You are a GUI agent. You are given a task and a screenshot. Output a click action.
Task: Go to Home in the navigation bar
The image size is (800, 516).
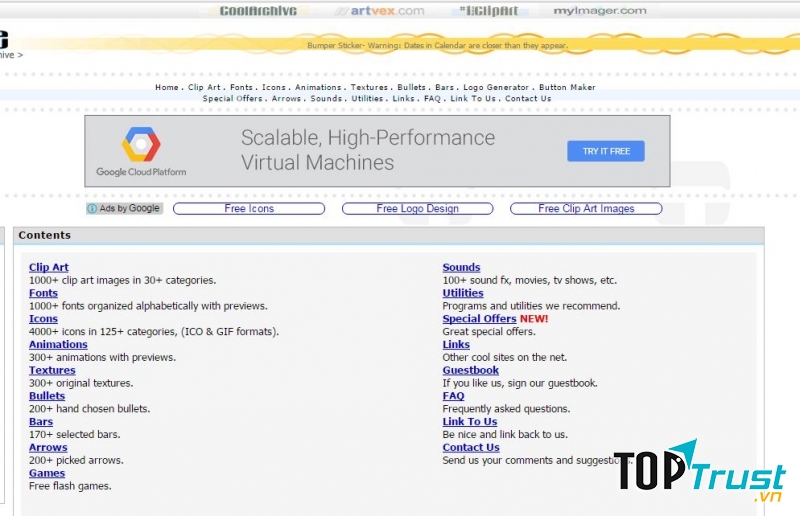[166, 88]
